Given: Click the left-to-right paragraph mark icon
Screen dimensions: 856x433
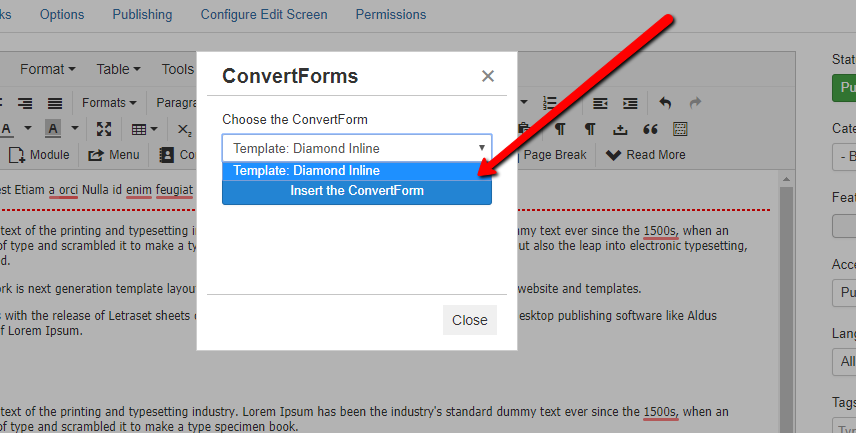Looking at the screenshot, I should [x=560, y=129].
